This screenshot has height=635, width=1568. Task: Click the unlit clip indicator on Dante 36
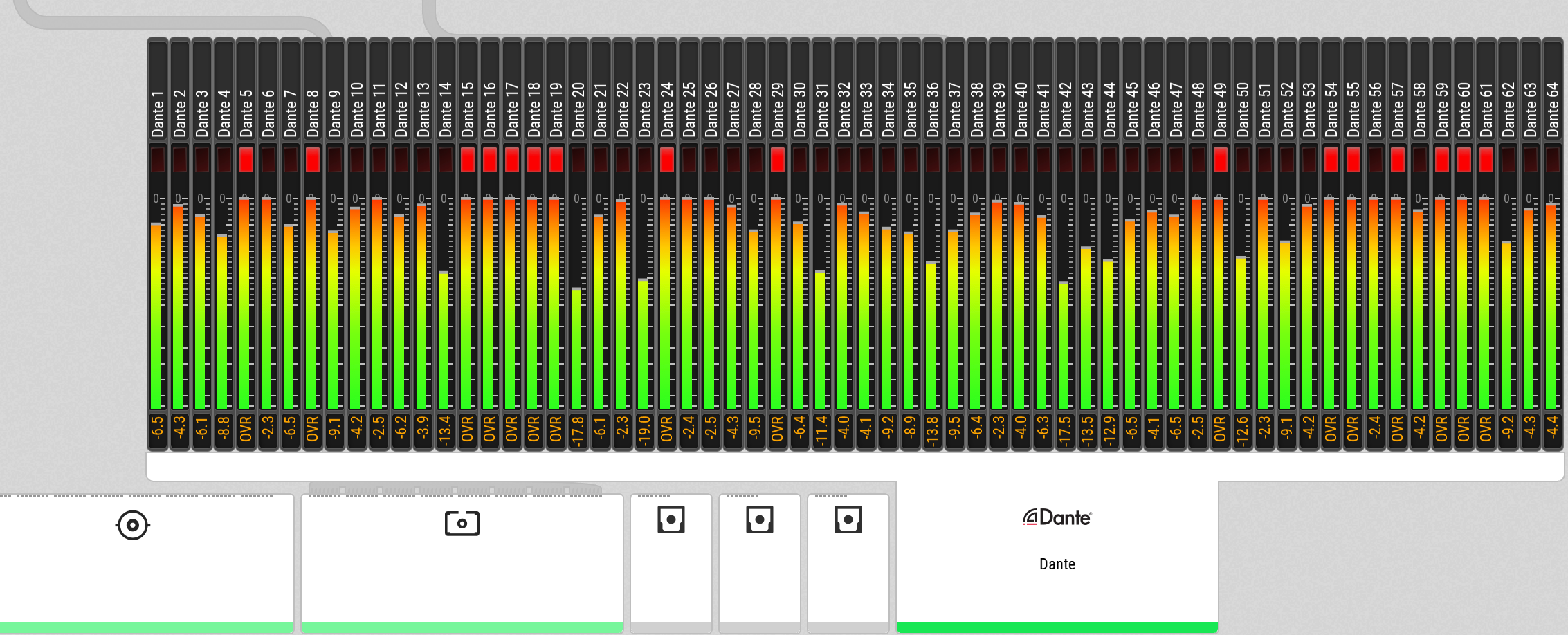click(933, 160)
